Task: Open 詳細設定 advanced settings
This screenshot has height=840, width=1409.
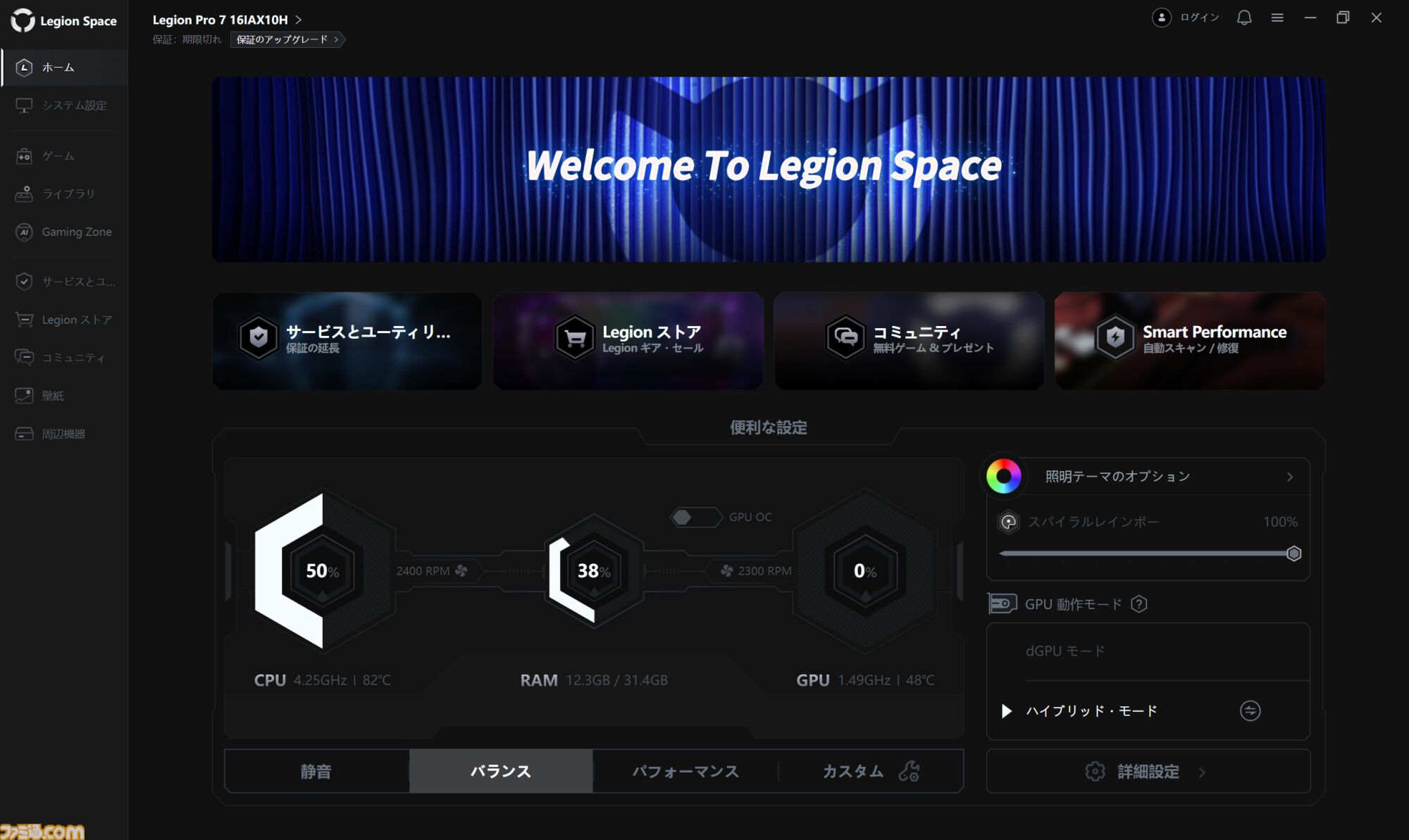Action: click(1148, 772)
